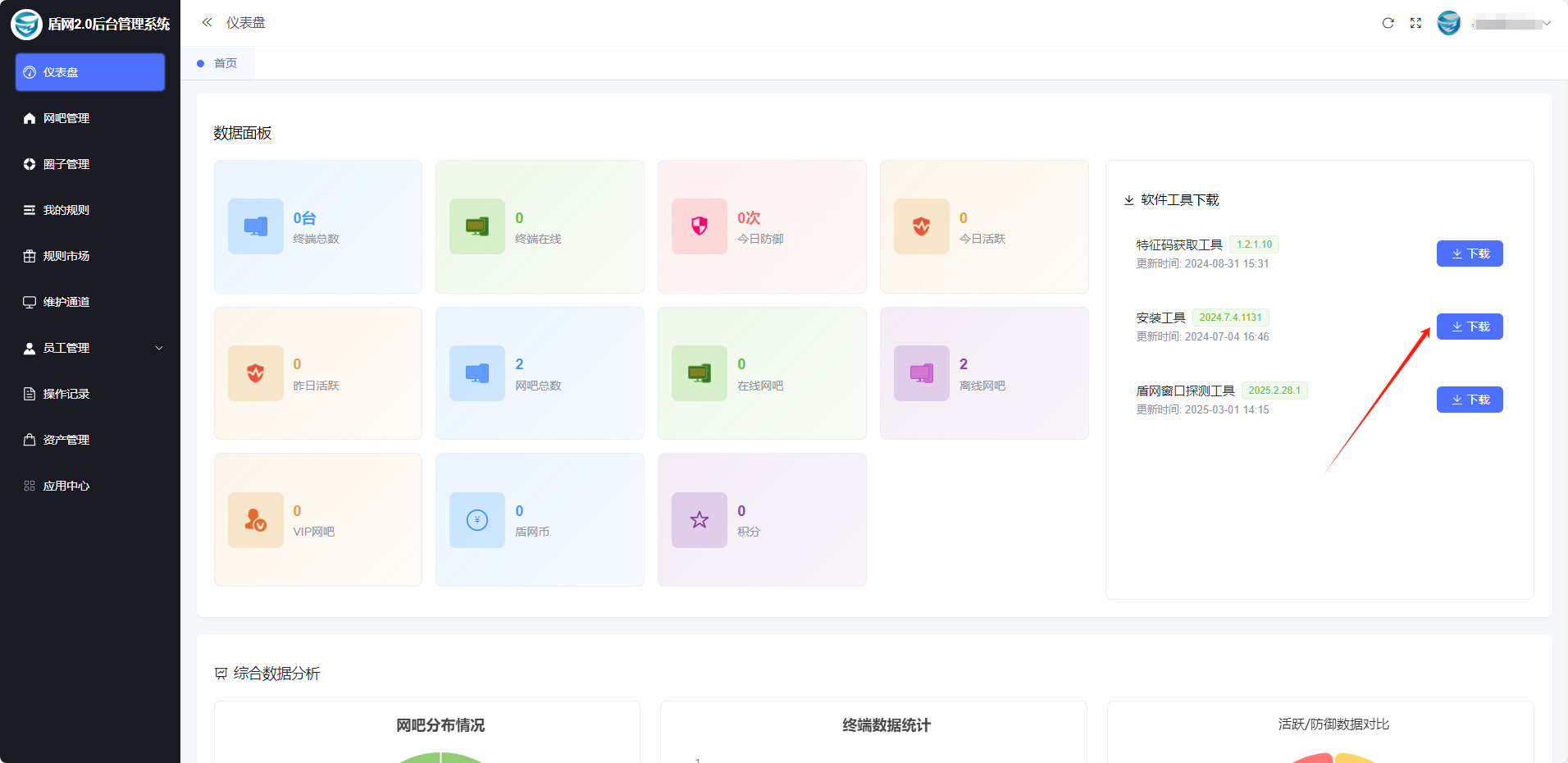Collapse the sidebar with double-chevron icon
1568x763 pixels.
(207, 23)
